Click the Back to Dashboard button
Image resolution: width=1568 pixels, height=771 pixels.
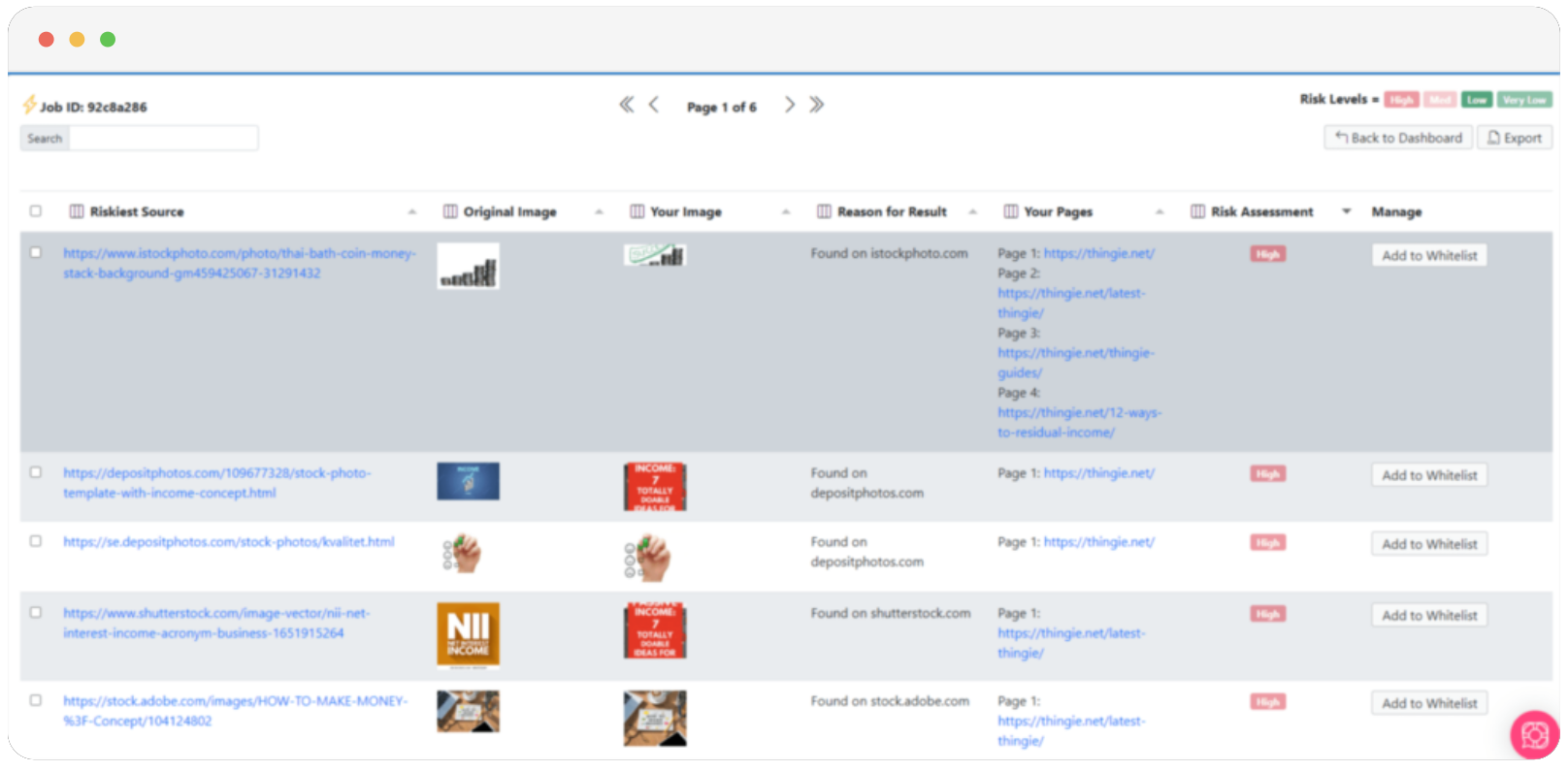pyautogui.click(x=1398, y=138)
